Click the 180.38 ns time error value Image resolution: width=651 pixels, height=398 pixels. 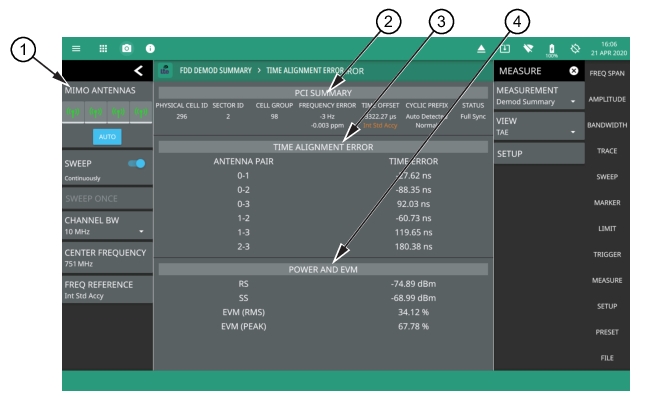(x=414, y=247)
